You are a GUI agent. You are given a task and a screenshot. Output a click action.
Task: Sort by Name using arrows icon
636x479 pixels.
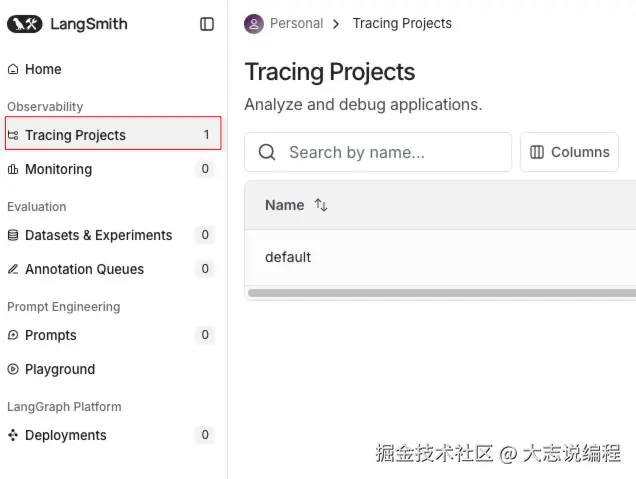tap(321, 205)
